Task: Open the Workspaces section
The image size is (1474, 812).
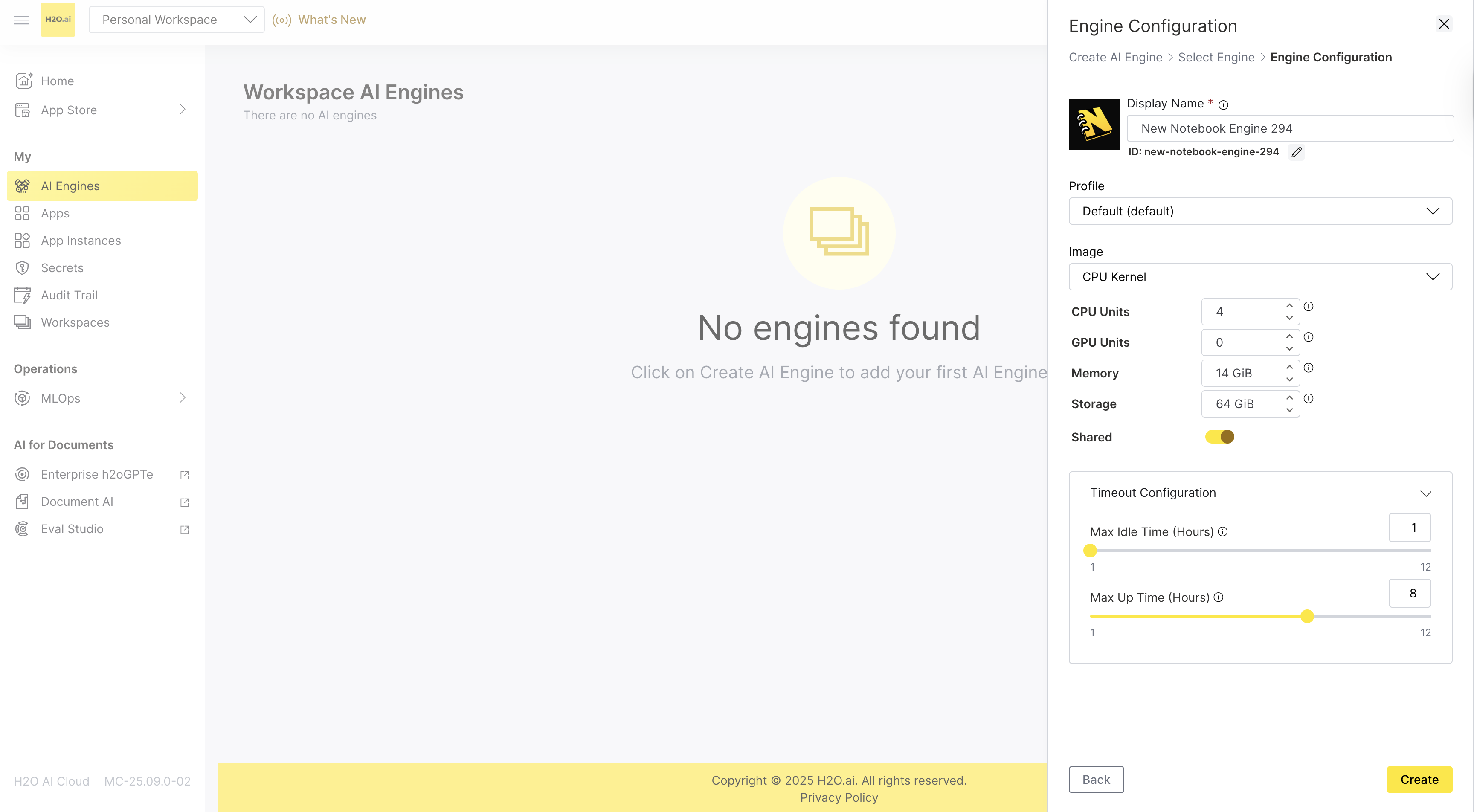Action: (x=75, y=322)
